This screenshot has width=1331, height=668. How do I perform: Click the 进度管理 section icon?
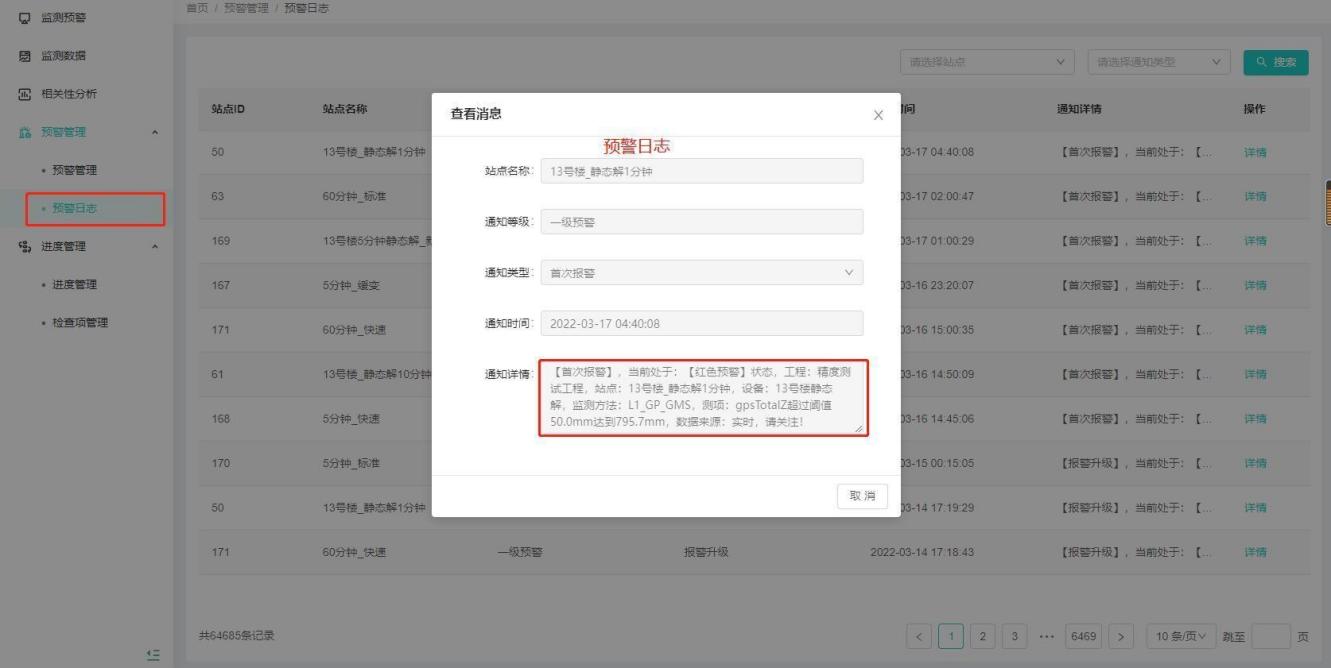(x=25, y=247)
